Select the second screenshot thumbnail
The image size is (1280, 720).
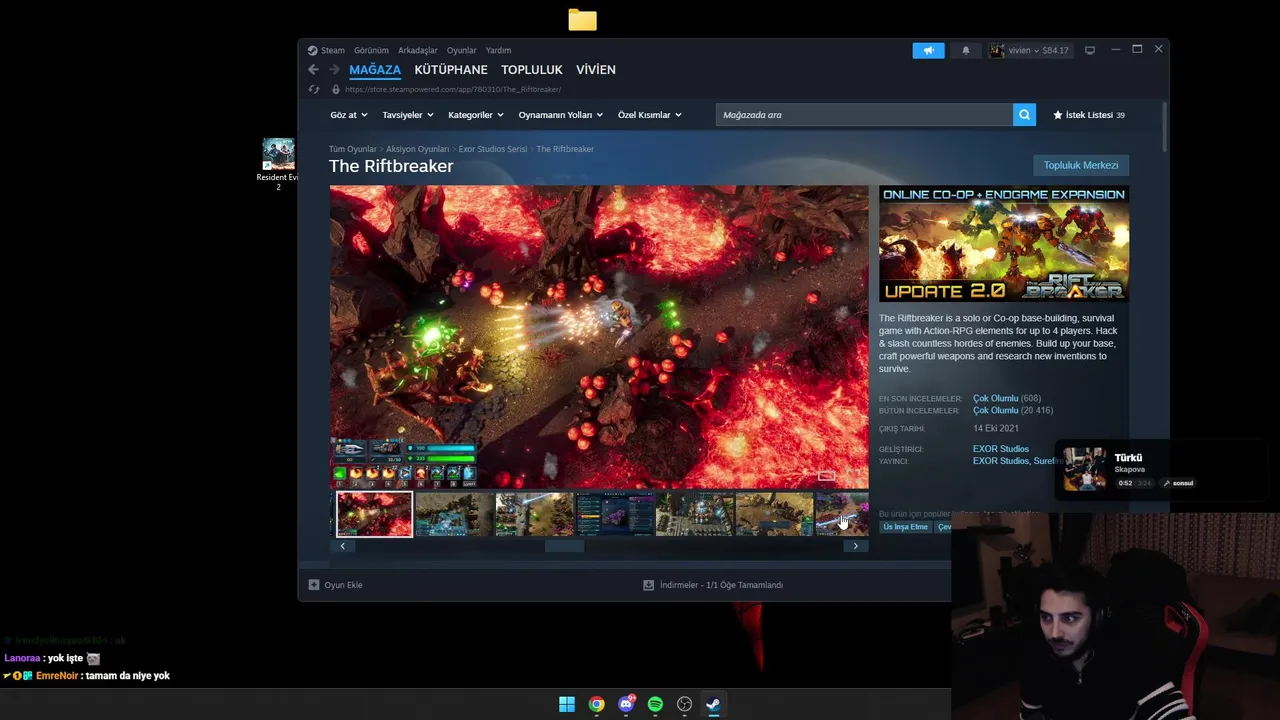pos(454,514)
